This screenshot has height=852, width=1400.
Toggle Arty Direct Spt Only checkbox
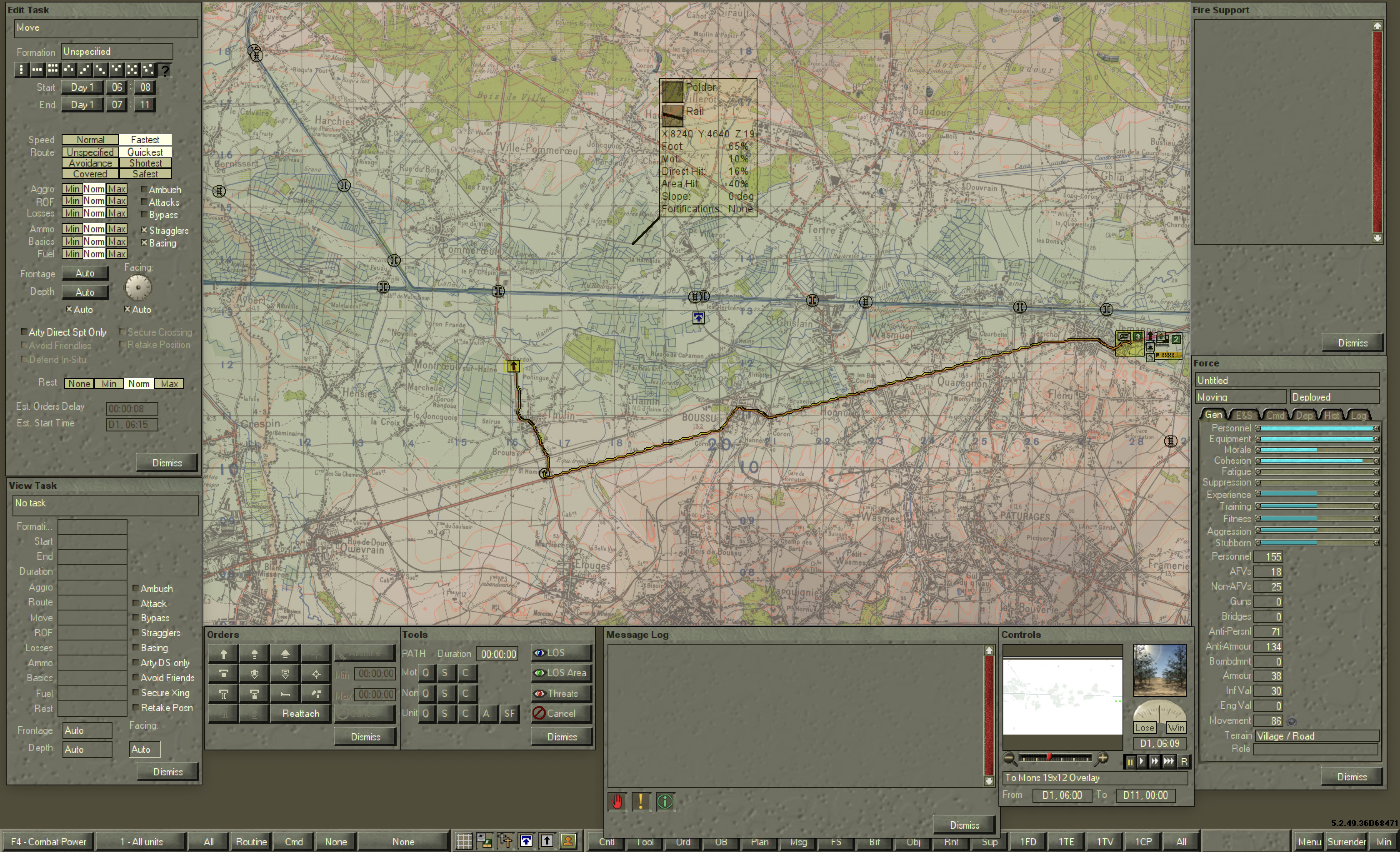[24, 332]
